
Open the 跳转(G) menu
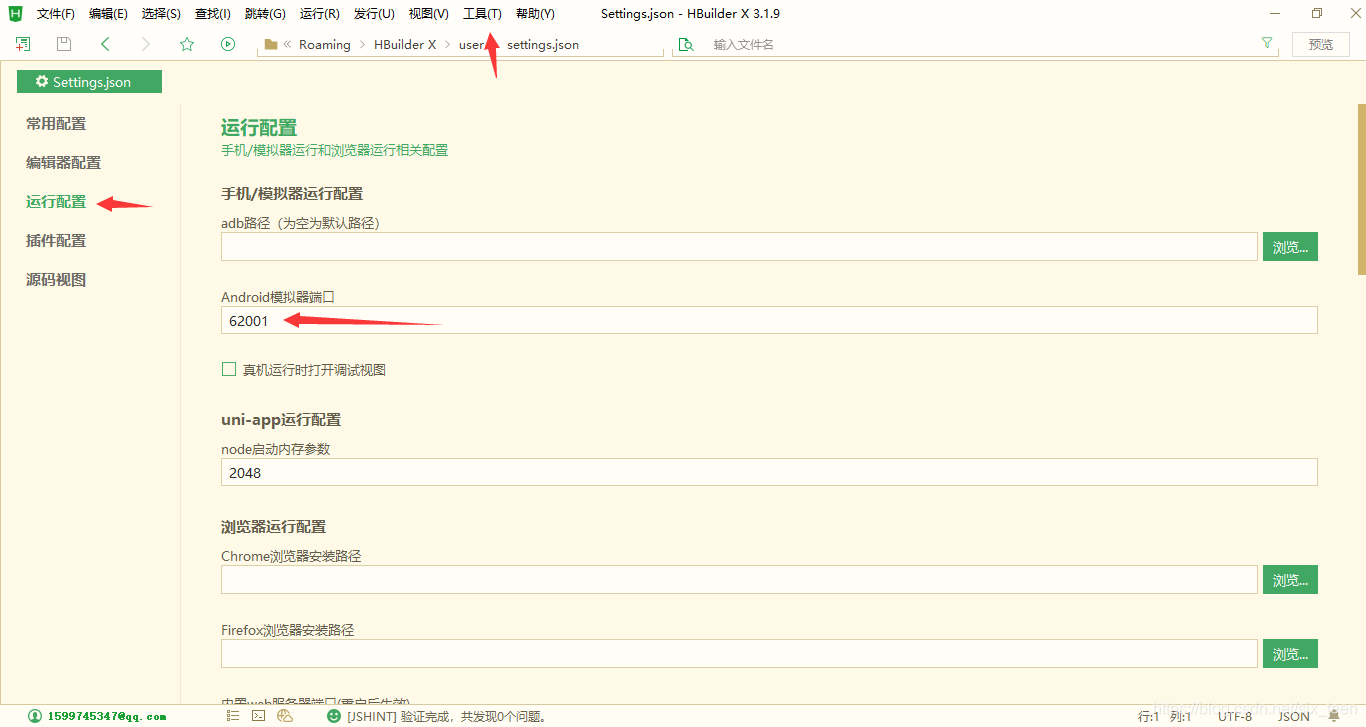click(265, 14)
